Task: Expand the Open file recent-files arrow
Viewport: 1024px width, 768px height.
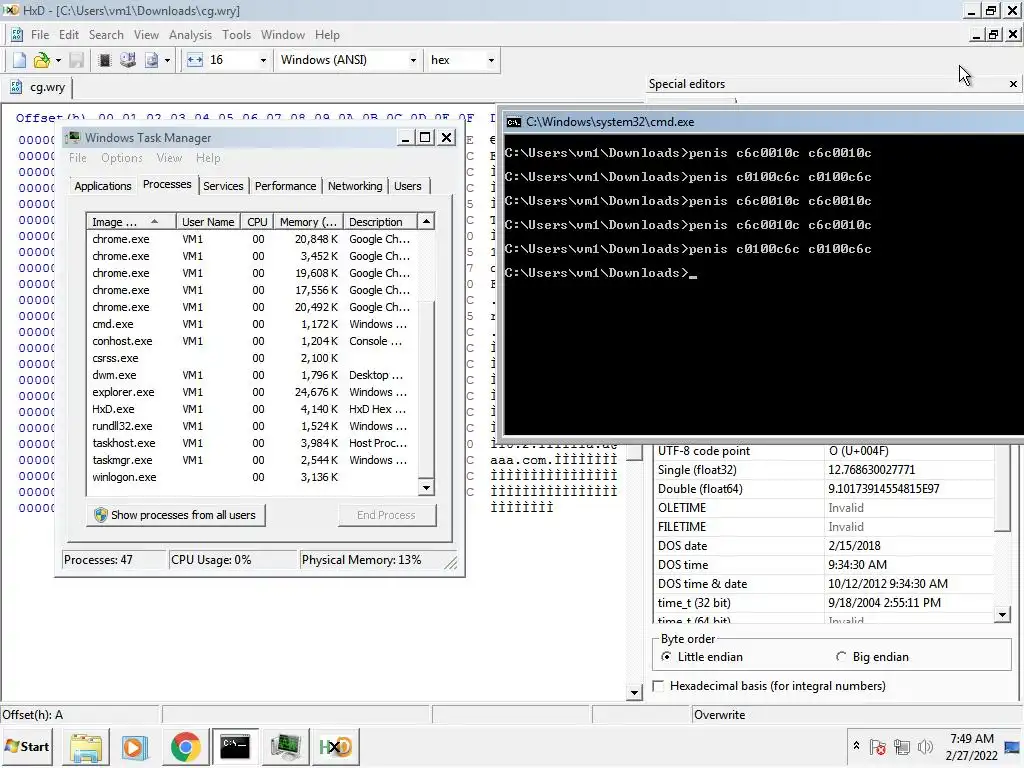Action: click(x=58, y=60)
